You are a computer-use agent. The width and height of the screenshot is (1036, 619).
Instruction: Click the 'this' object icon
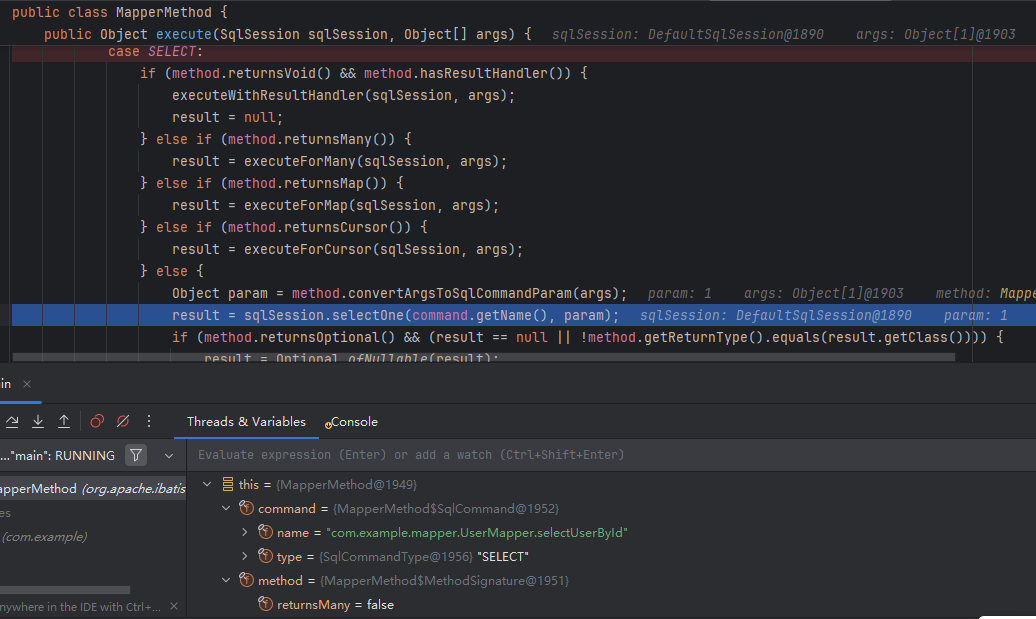pos(228,484)
